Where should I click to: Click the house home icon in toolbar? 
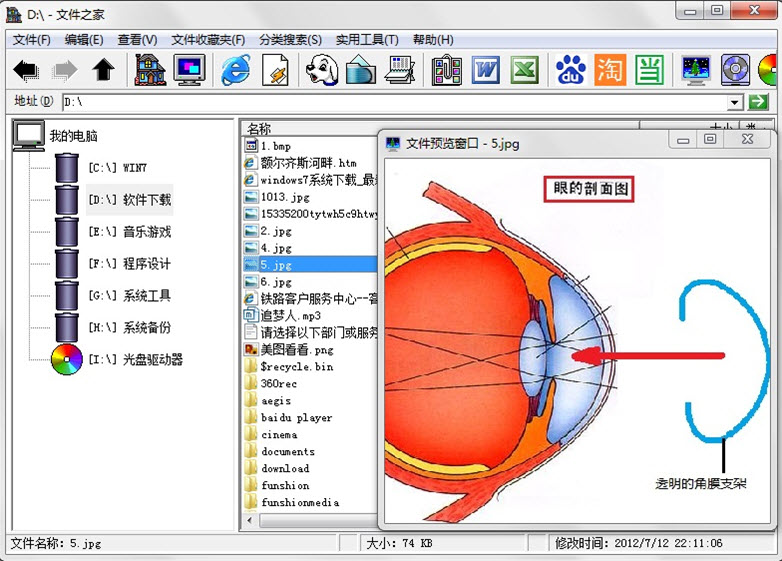[151, 69]
